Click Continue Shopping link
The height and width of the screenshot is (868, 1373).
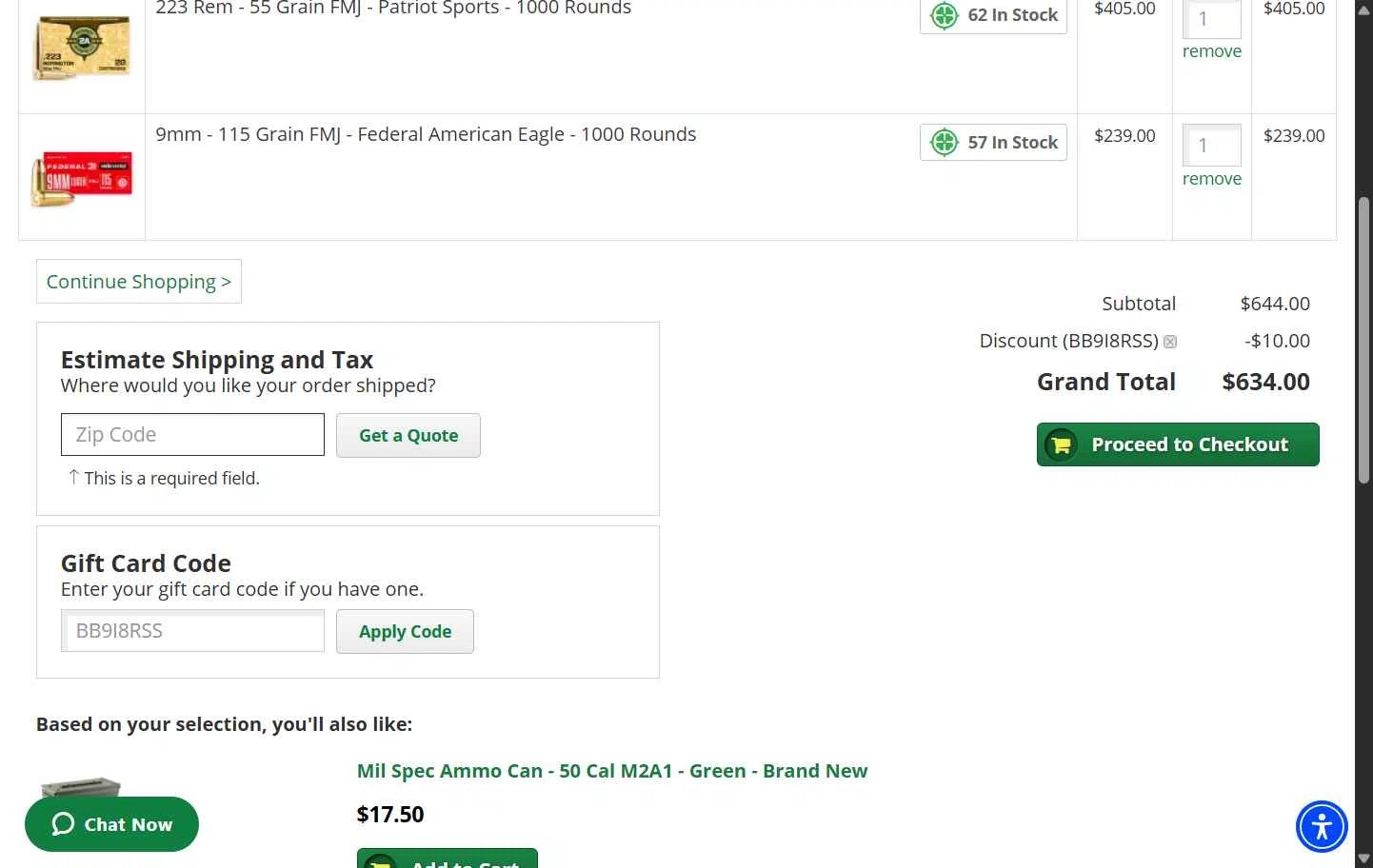click(x=139, y=282)
